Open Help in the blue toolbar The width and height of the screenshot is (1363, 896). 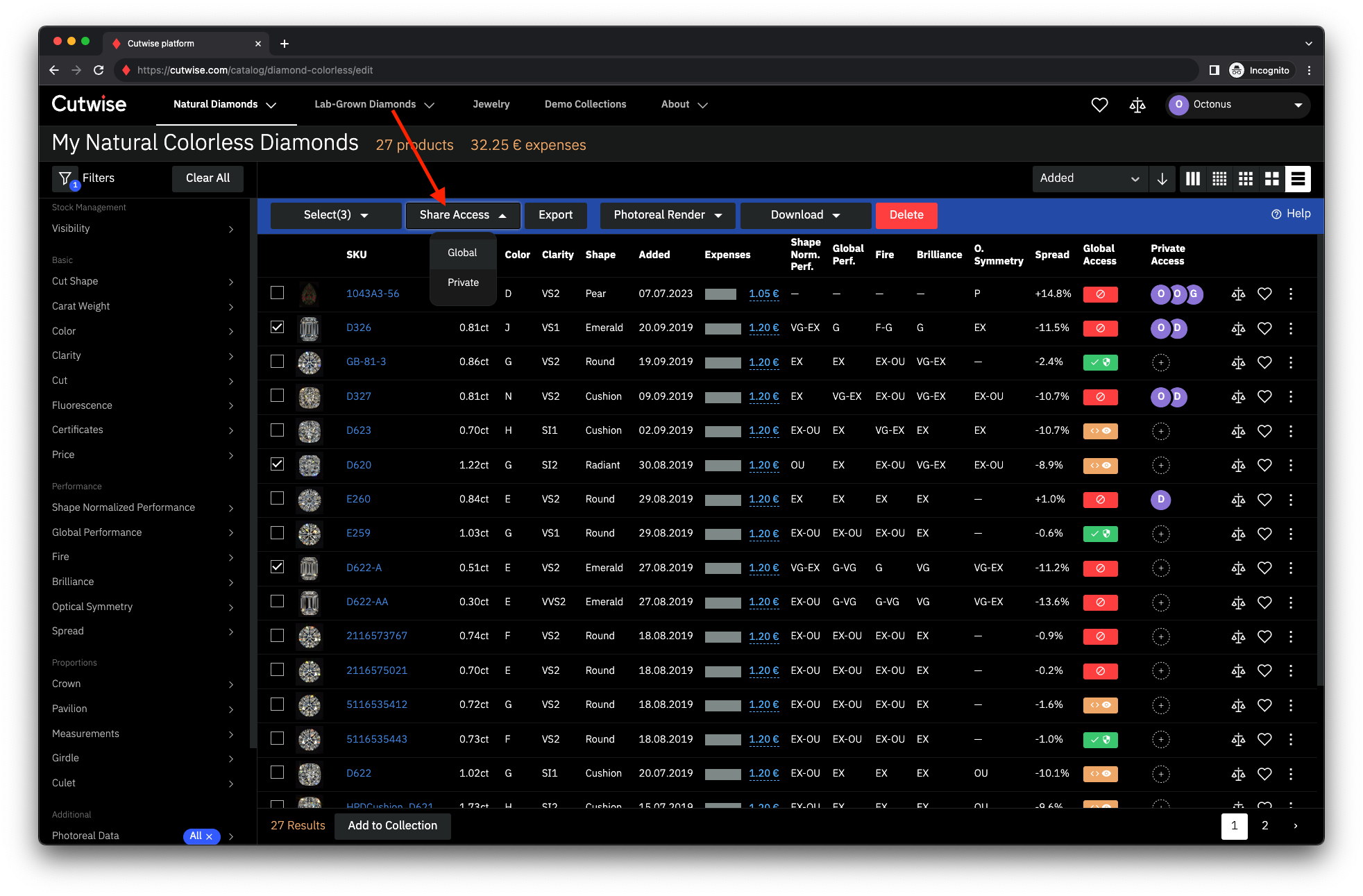[x=1291, y=214]
